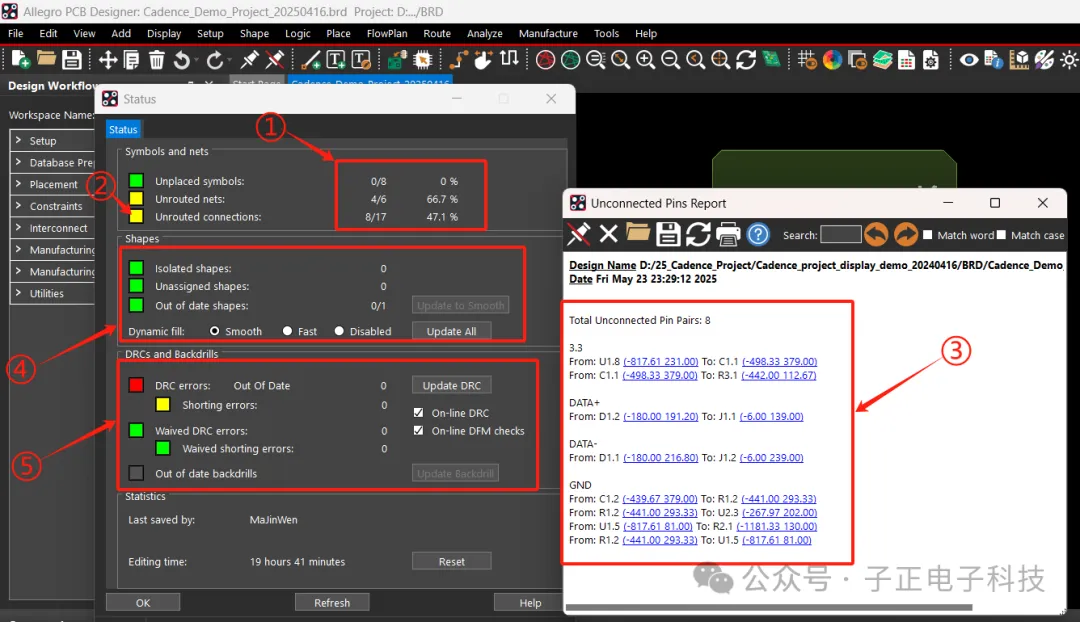The image size is (1080, 622).
Task: Select the Status tab in dialog
Action: pyautogui.click(x=123, y=129)
